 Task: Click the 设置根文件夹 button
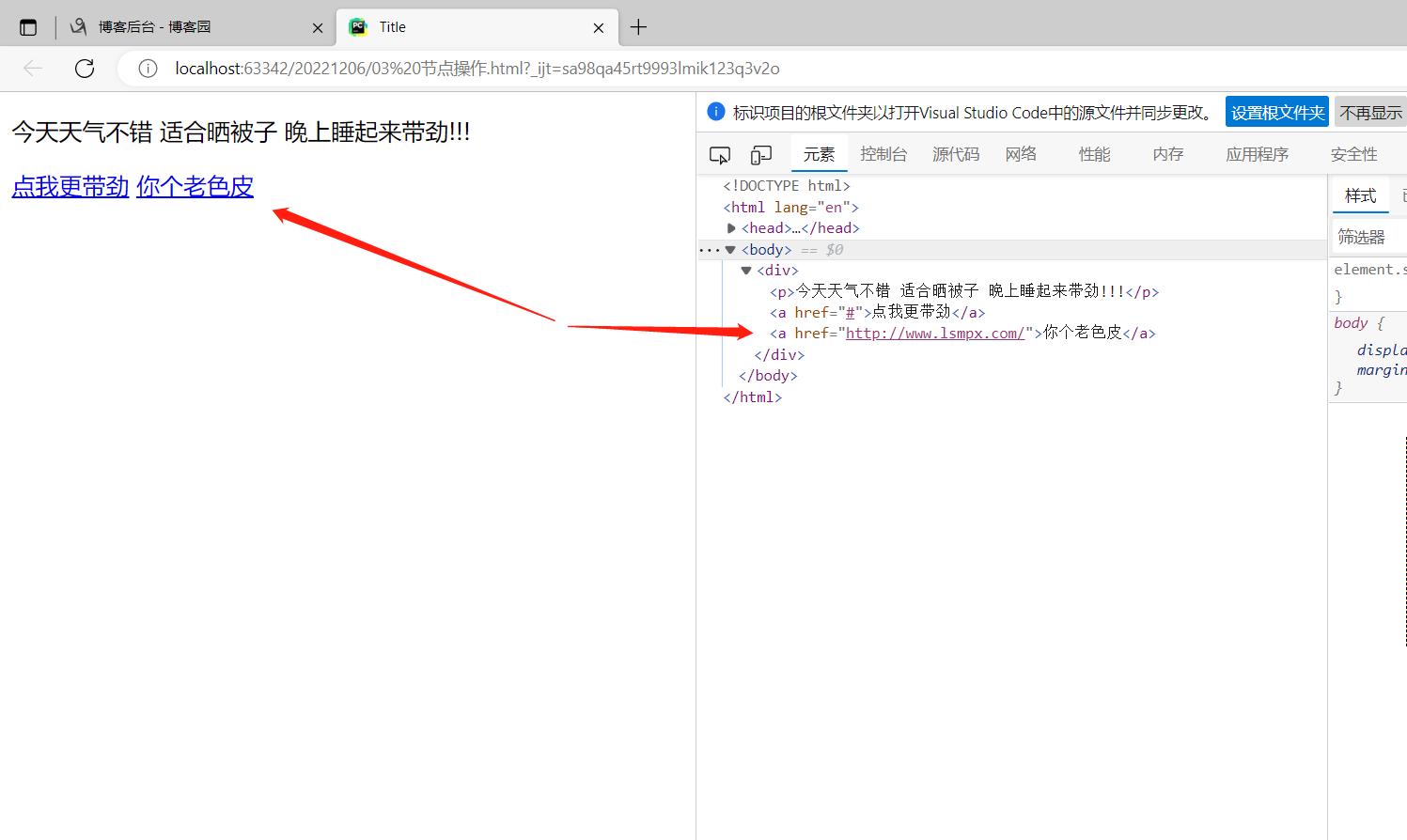[1277, 113]
